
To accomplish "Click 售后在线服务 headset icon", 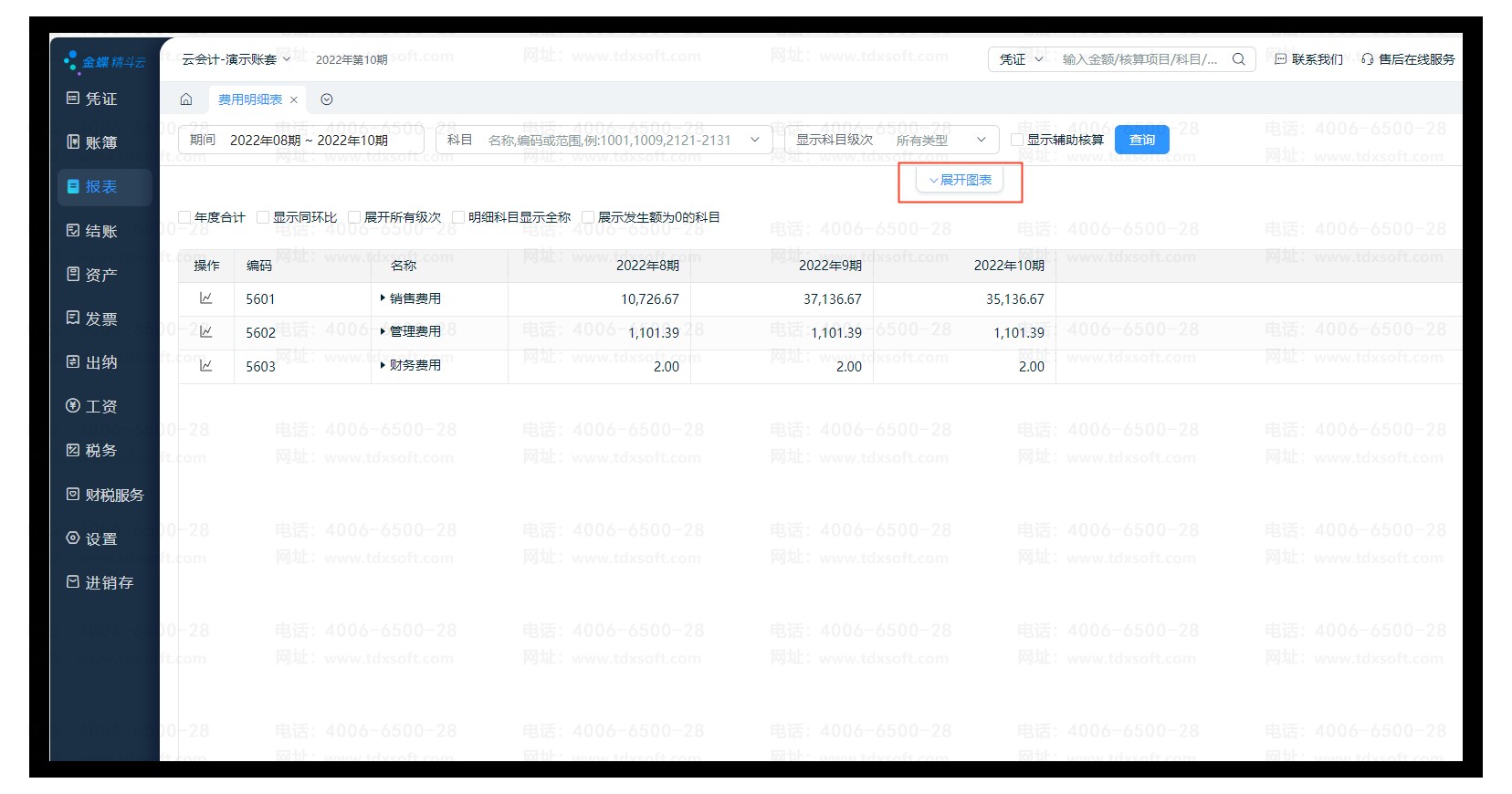I will point(1367,59).
